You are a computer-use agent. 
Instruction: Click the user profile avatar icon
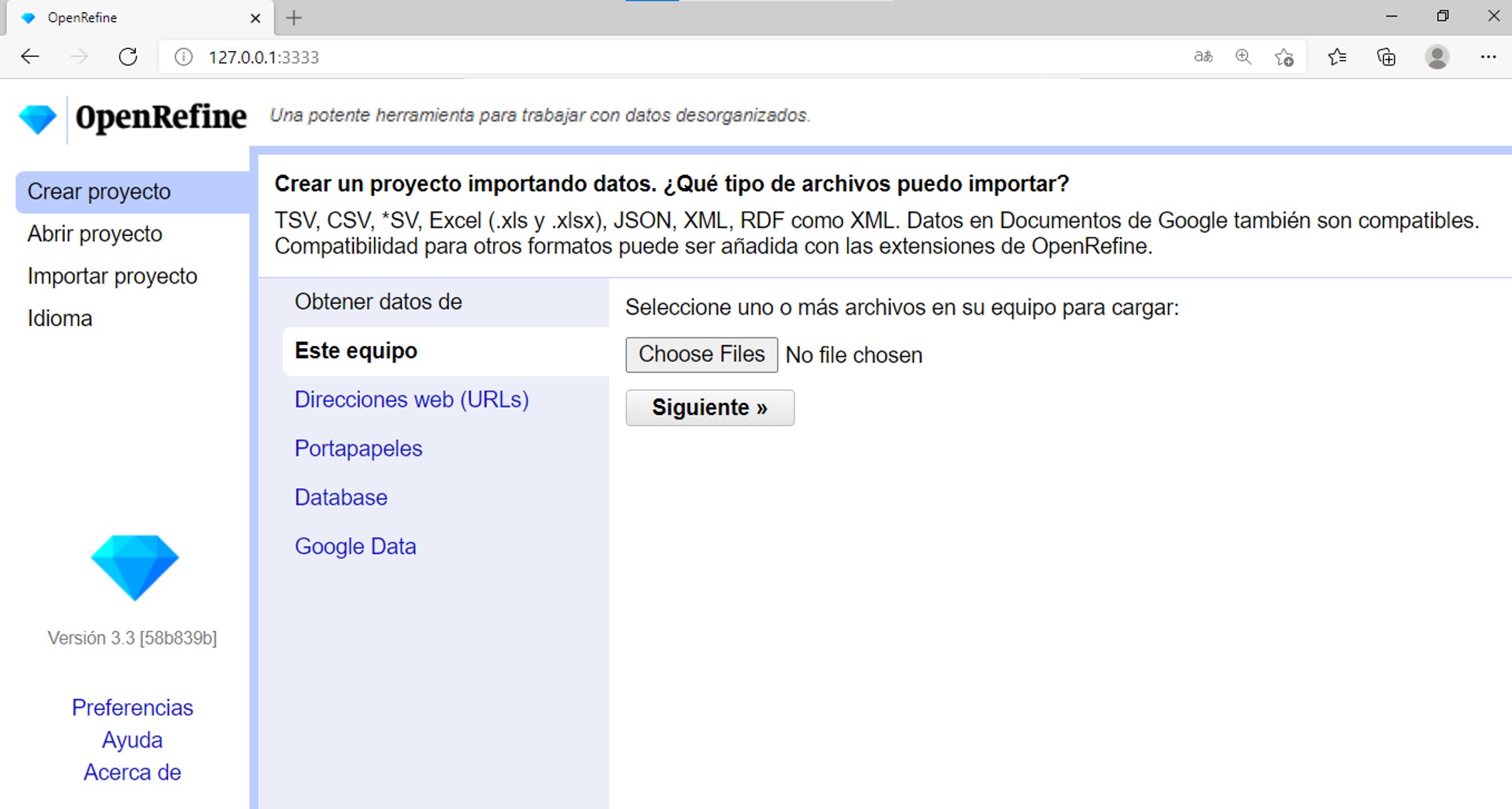[x=1437, y=57]
